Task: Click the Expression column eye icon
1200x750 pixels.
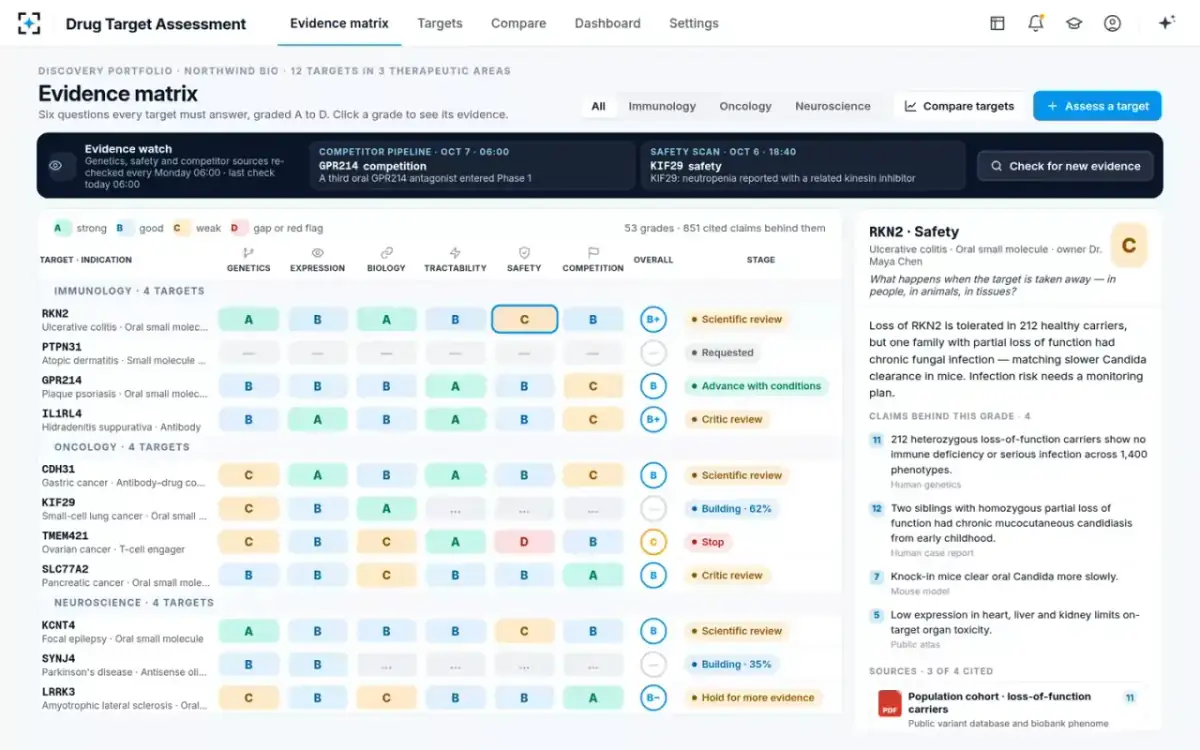Action: click(318, 253)
